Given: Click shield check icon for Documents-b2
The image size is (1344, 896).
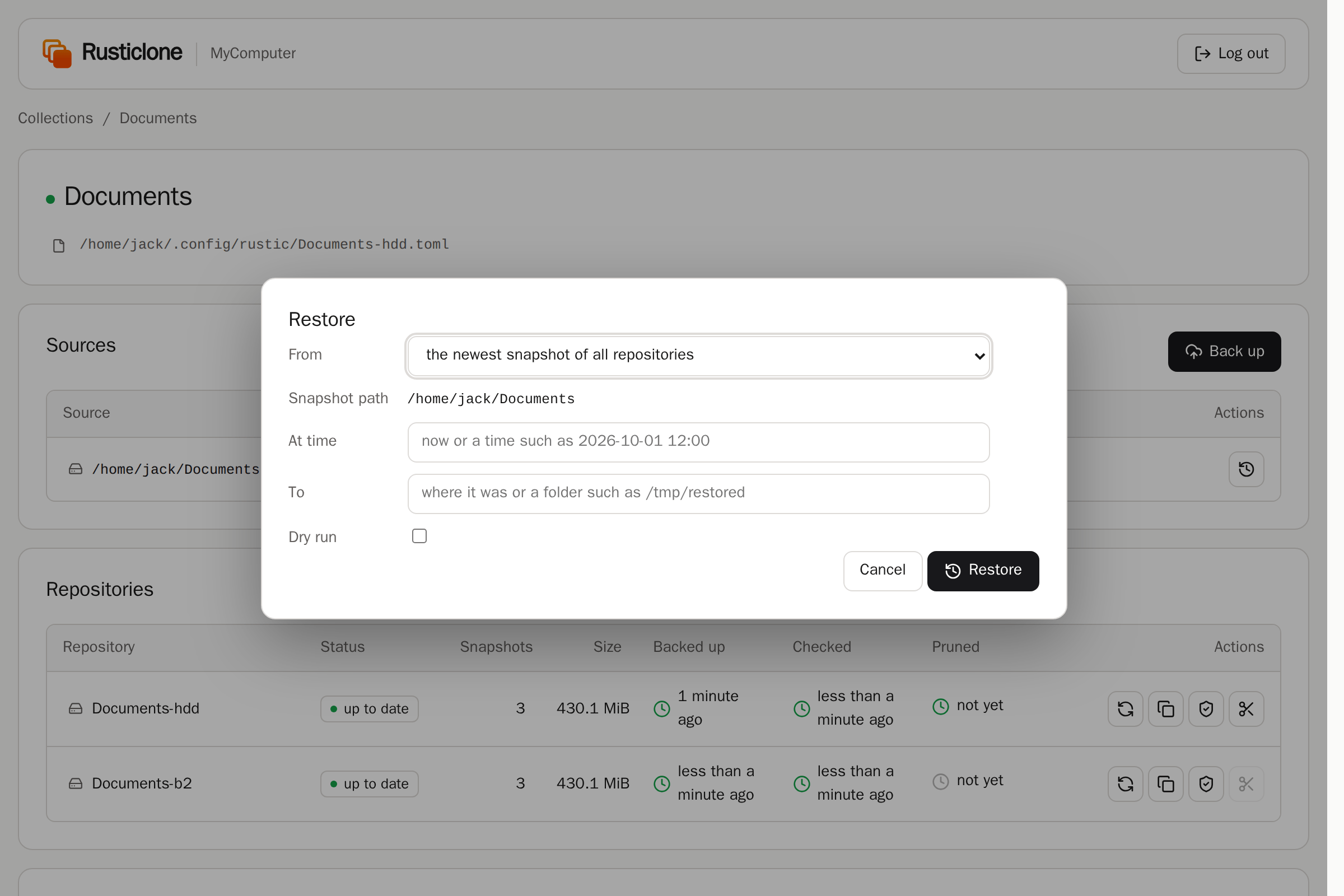Looking at the screenshot, I should [1206, 783].
